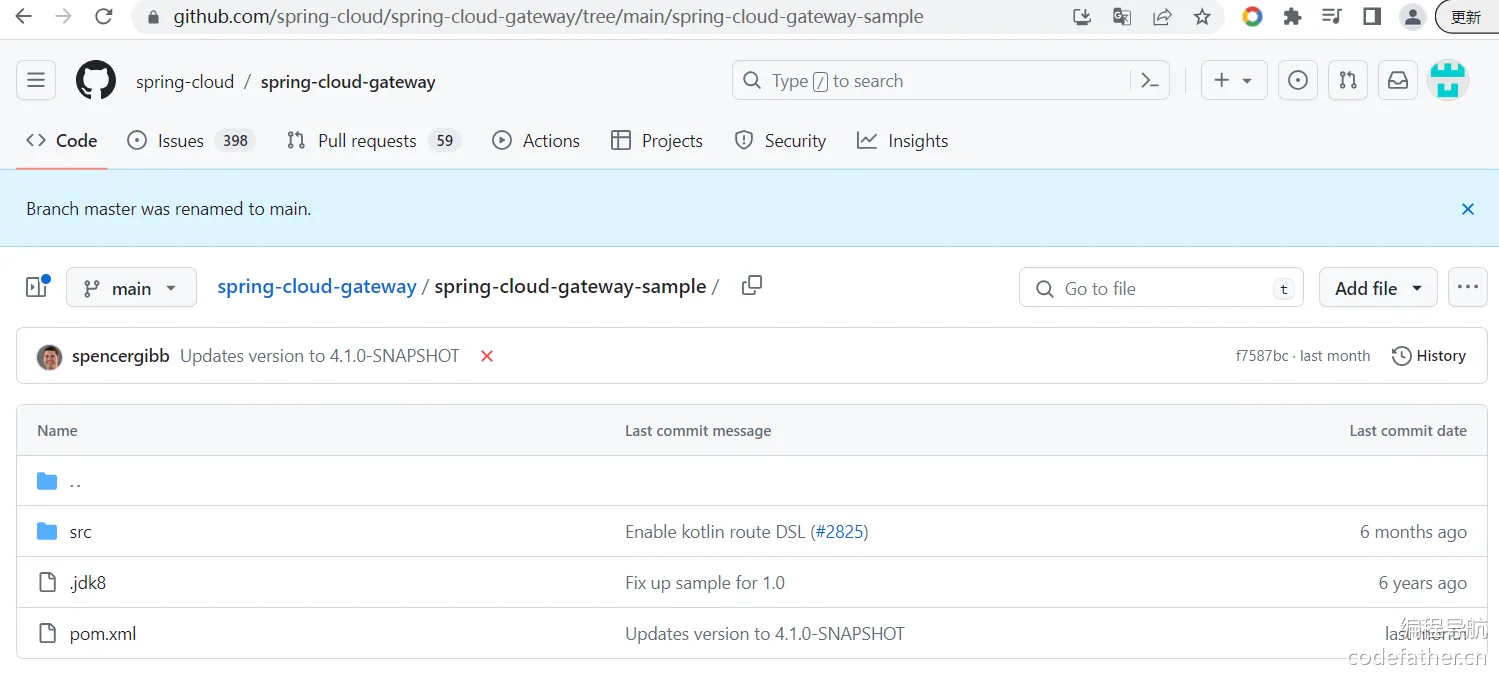Expand the Add file dropdown
This screenshot has width=1499, height=681.
pyautogui.click(x=1378, y=288)
